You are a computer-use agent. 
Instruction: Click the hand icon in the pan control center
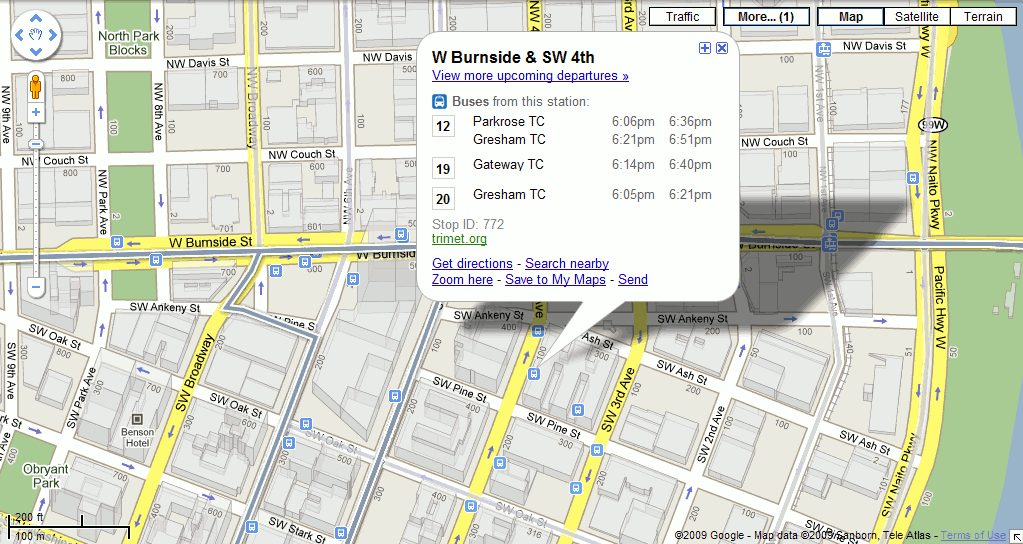click(36, 35)
